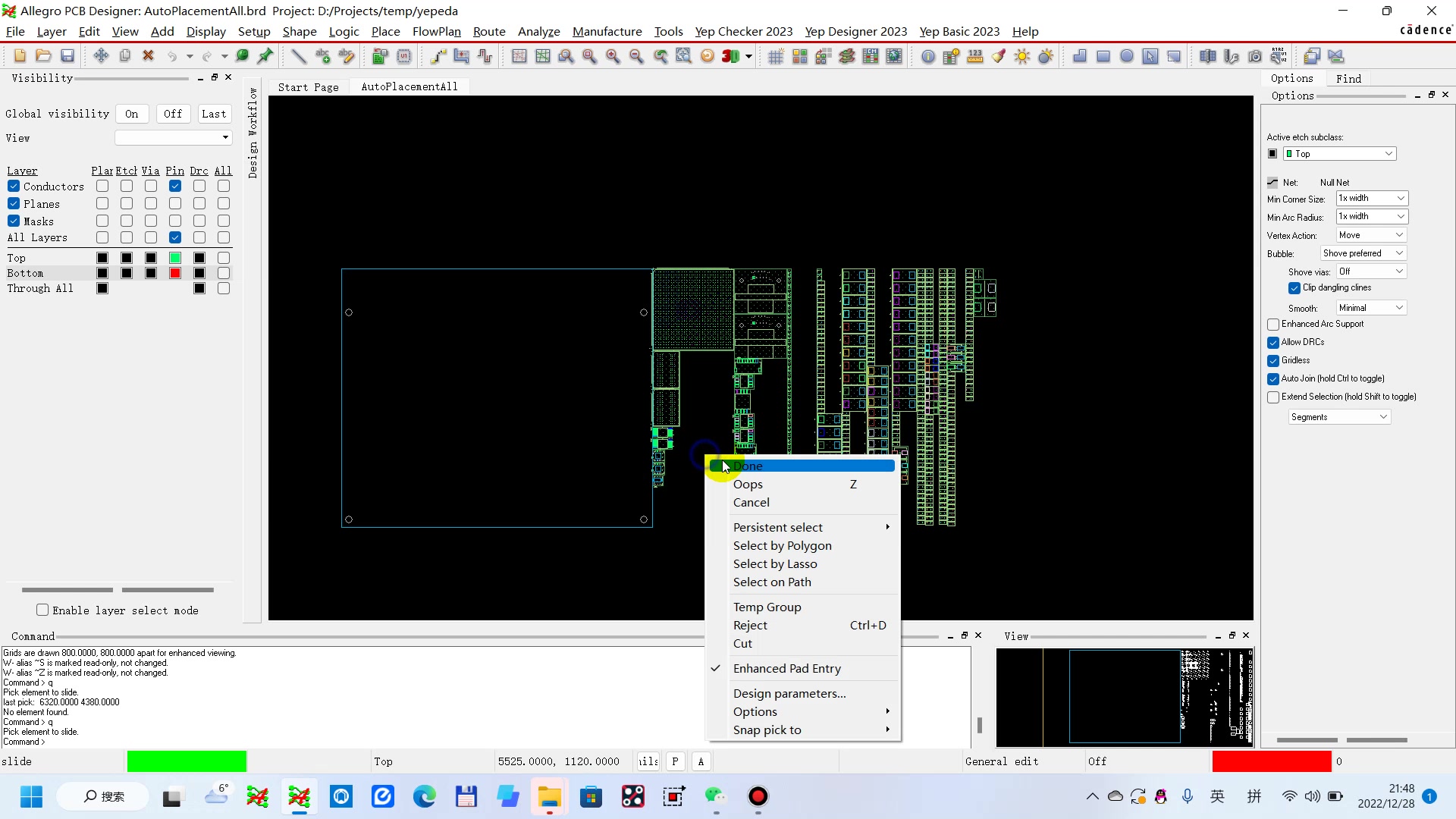The width and height of the screenshot is (1456, 819).
Task: Open the Route menu
Action: [x=489, y=31]
